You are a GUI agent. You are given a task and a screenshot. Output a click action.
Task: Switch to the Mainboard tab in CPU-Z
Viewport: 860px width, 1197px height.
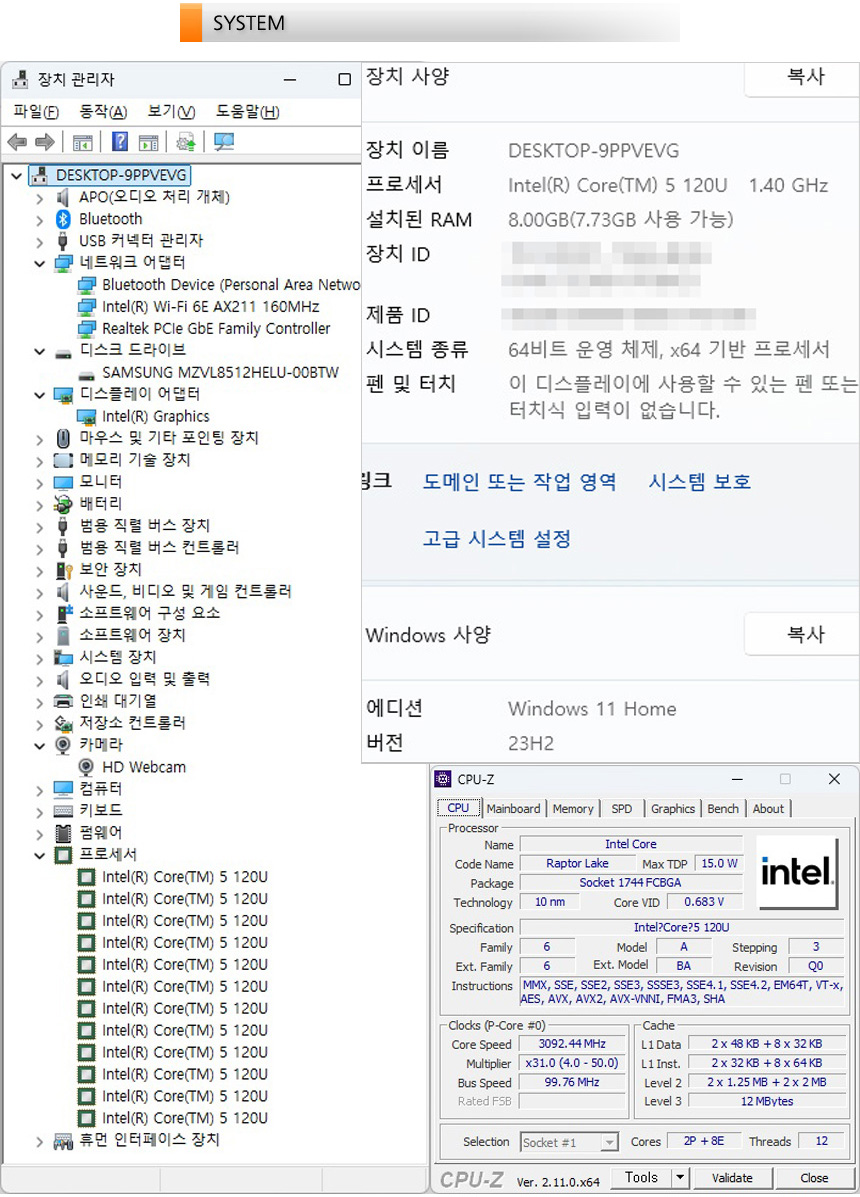point(513,808)
